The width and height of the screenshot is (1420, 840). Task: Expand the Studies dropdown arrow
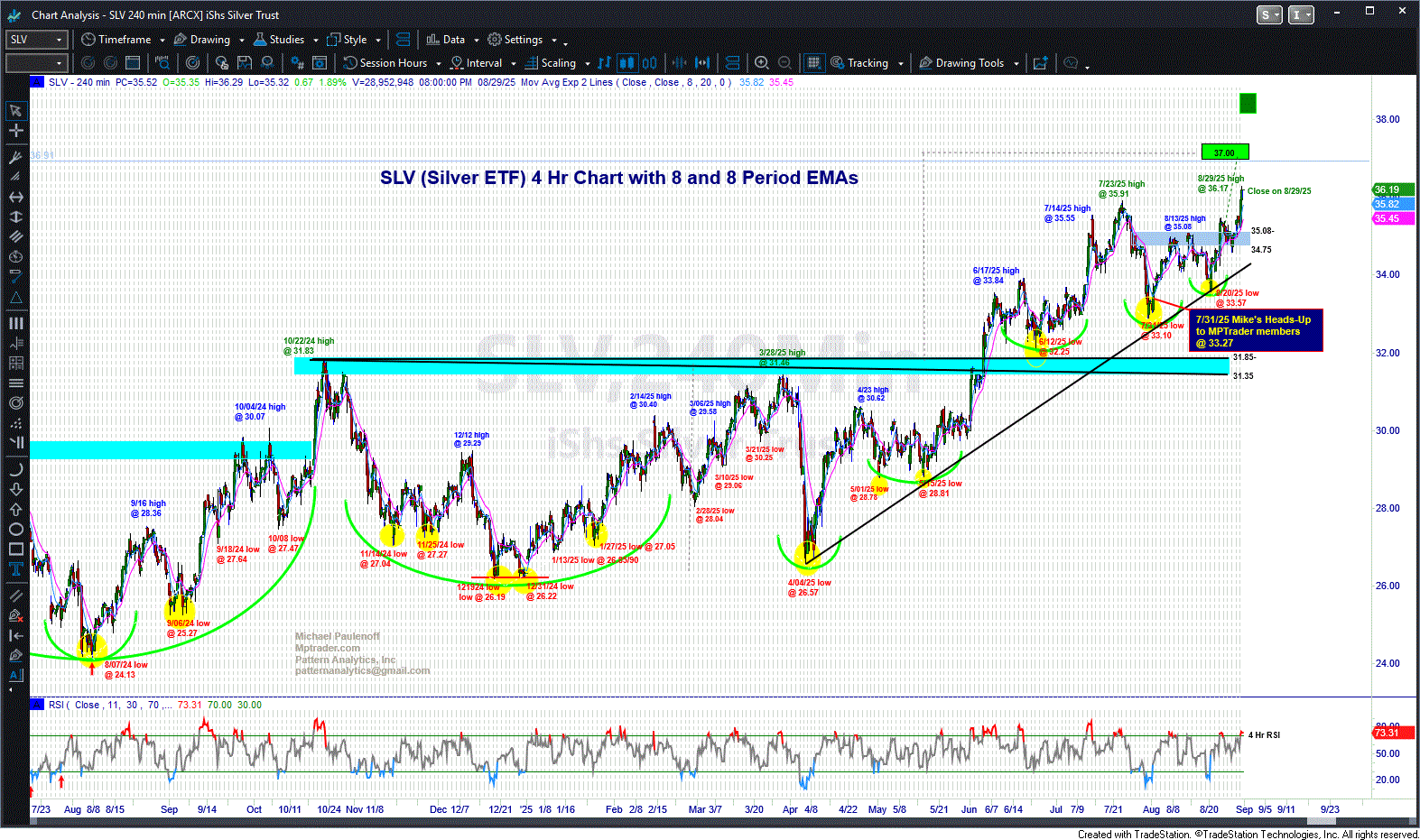(x=316, y=41)
